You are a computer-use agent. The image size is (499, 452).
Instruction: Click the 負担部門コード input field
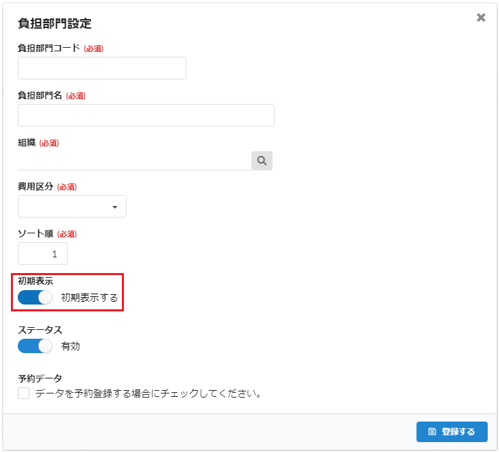(102, 68)
